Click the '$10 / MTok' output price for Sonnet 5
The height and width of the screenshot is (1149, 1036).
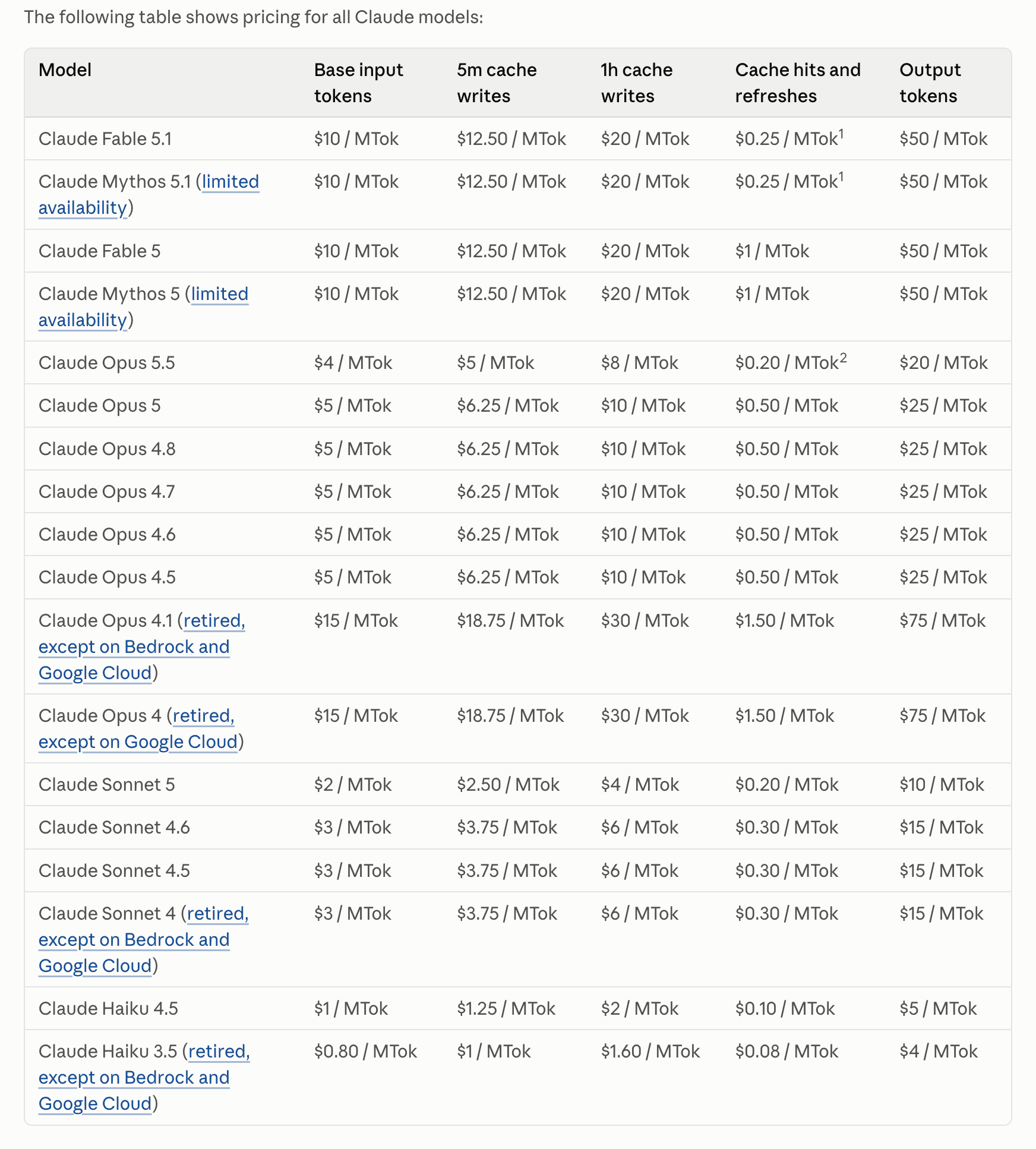942,785
